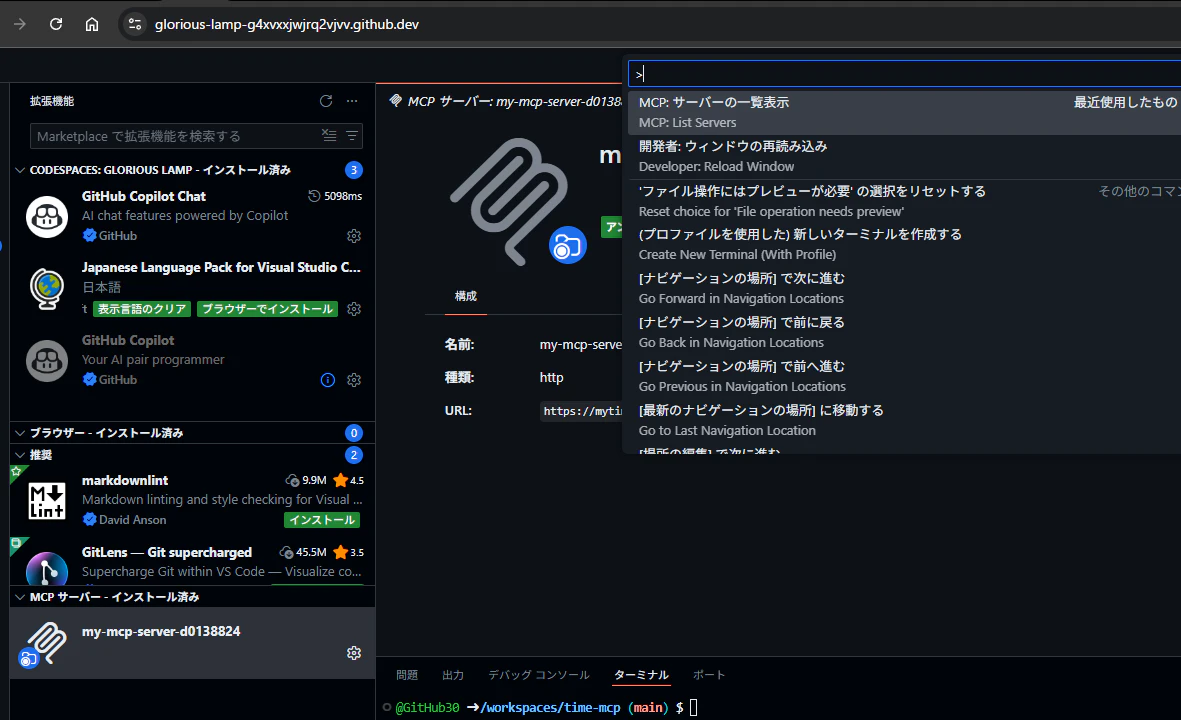
Task: Click the installed count badge showing 3
Action: pyautogui.click(x=354, y=170)
